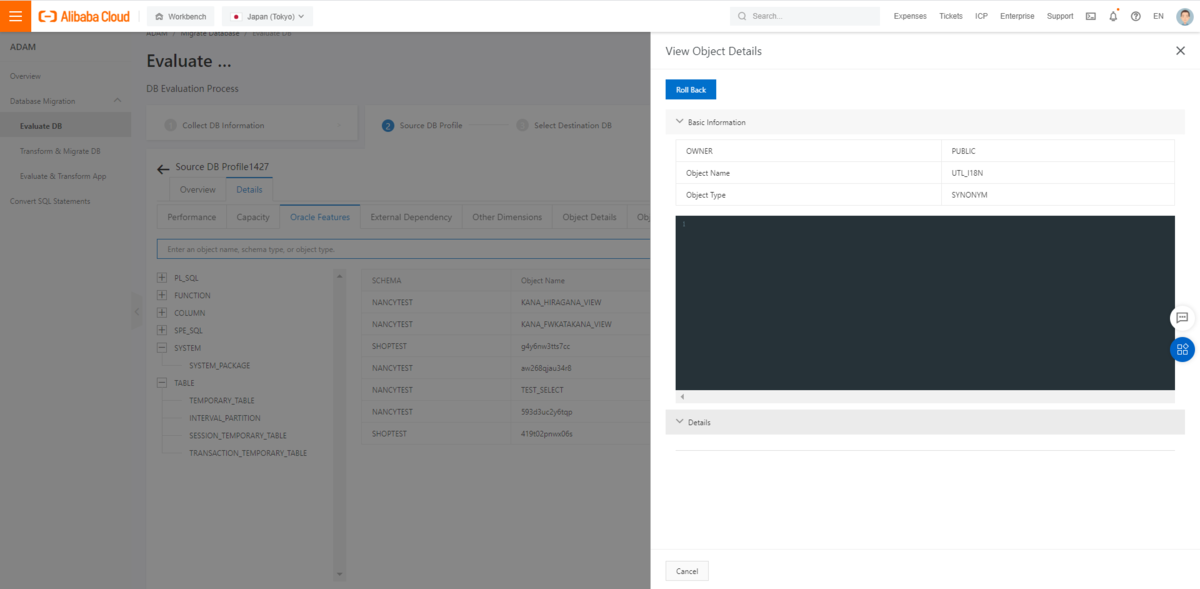Click the tree scrollbar down arrow
Screen dimensions: 1200x589
pyautogui.click(x=339, y=574)
